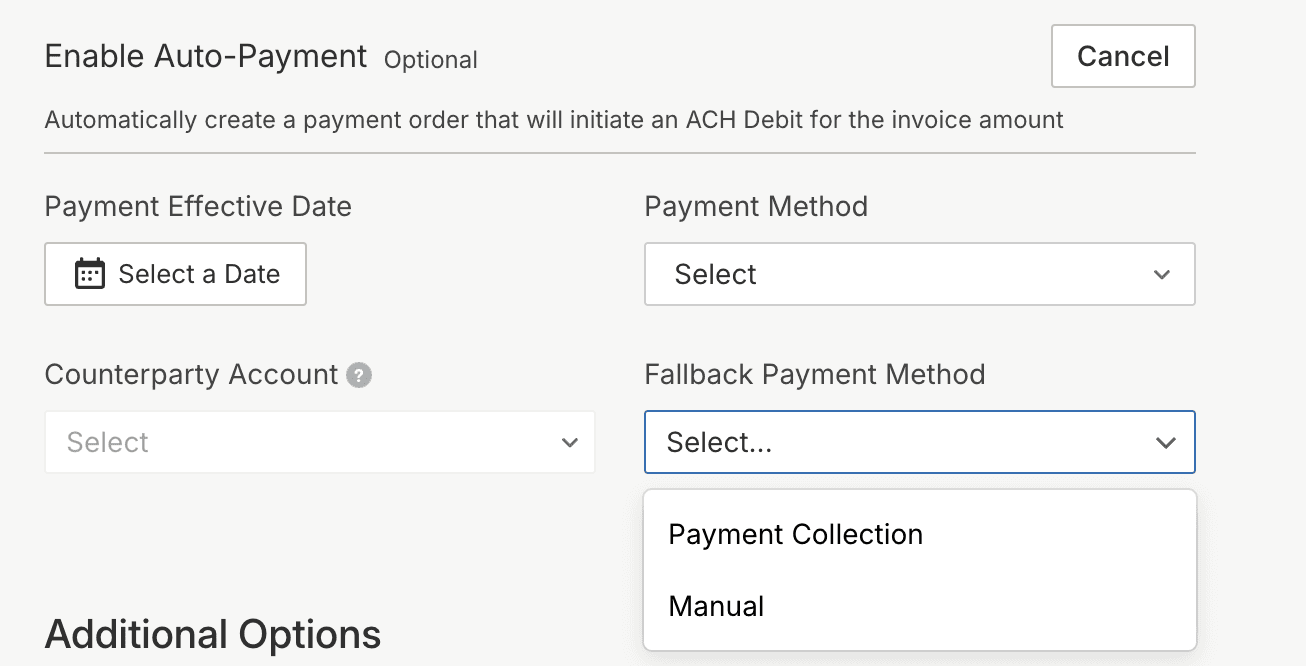This screenshot has width=1306, height=666.
Task: Click the Optional label beside the heading
Action: 430,60
